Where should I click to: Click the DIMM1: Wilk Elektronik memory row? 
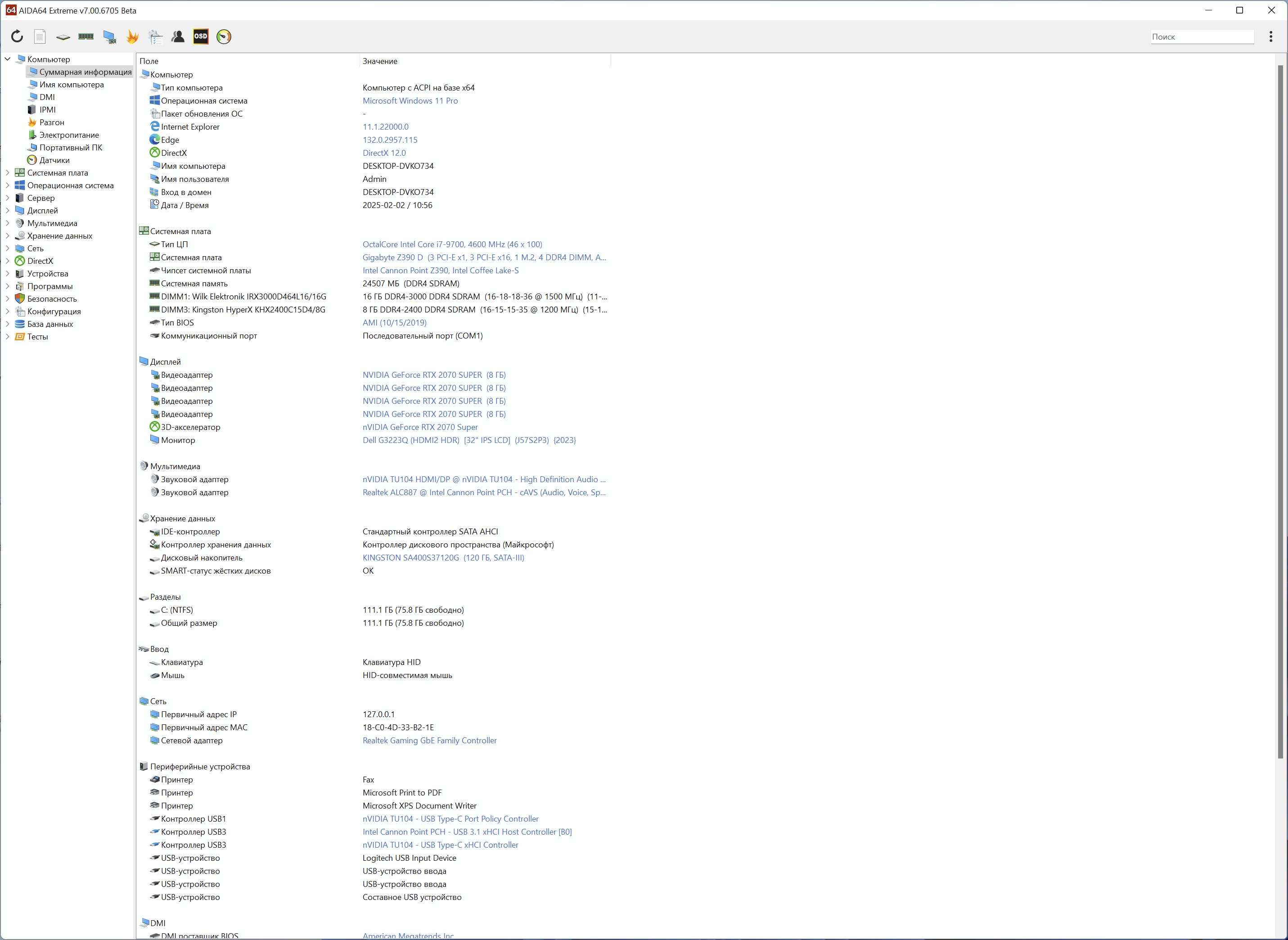[373, 297]
